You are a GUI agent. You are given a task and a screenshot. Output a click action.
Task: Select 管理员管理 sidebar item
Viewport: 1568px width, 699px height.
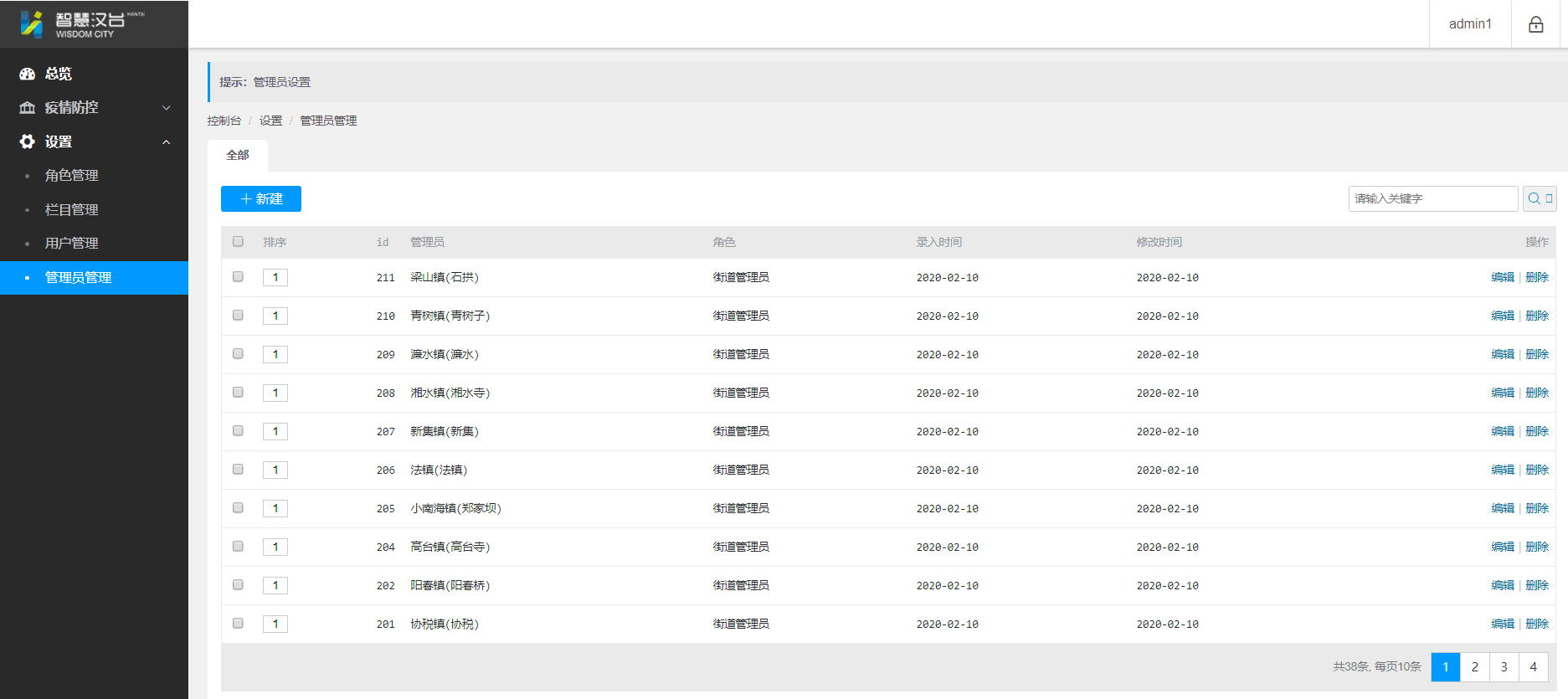(94, 278)
